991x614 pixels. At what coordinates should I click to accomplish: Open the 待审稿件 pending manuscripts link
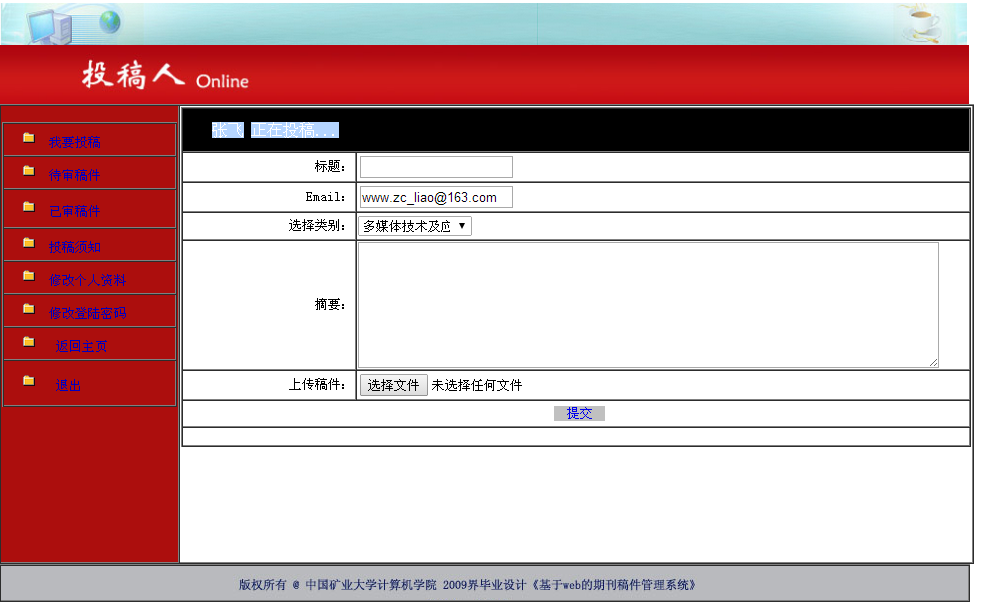[x=75, y=176]
